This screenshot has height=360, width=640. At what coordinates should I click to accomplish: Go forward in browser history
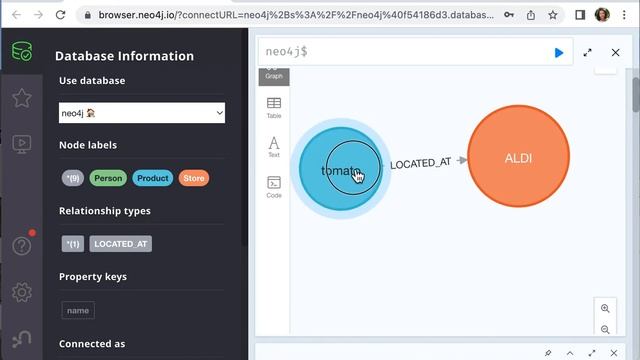click(x=38, y=15)
